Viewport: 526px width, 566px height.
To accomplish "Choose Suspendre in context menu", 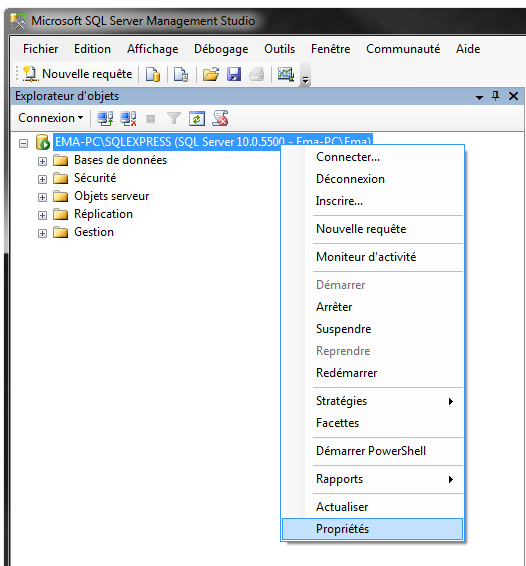I will (372, 329).
